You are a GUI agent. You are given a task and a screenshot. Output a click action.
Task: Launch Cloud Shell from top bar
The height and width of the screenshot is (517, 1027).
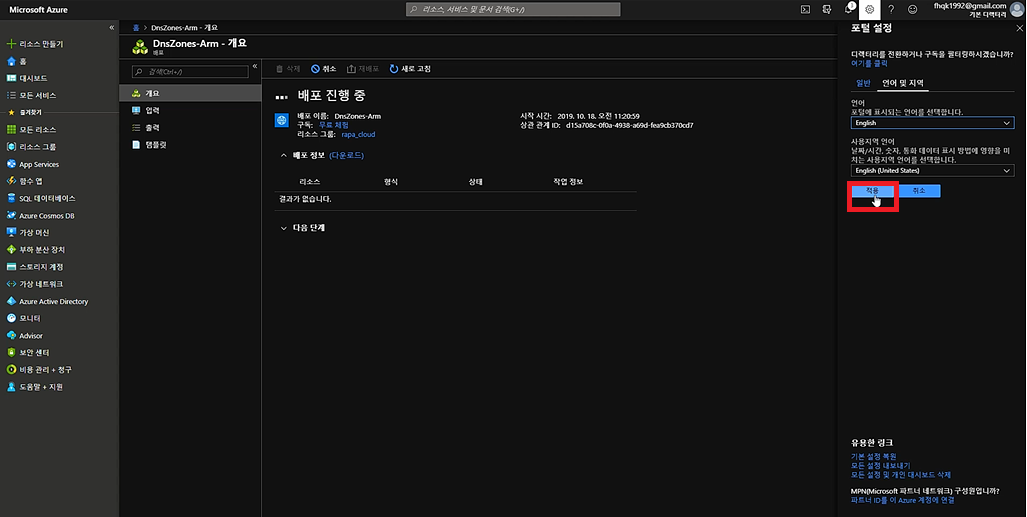[806, 9]
